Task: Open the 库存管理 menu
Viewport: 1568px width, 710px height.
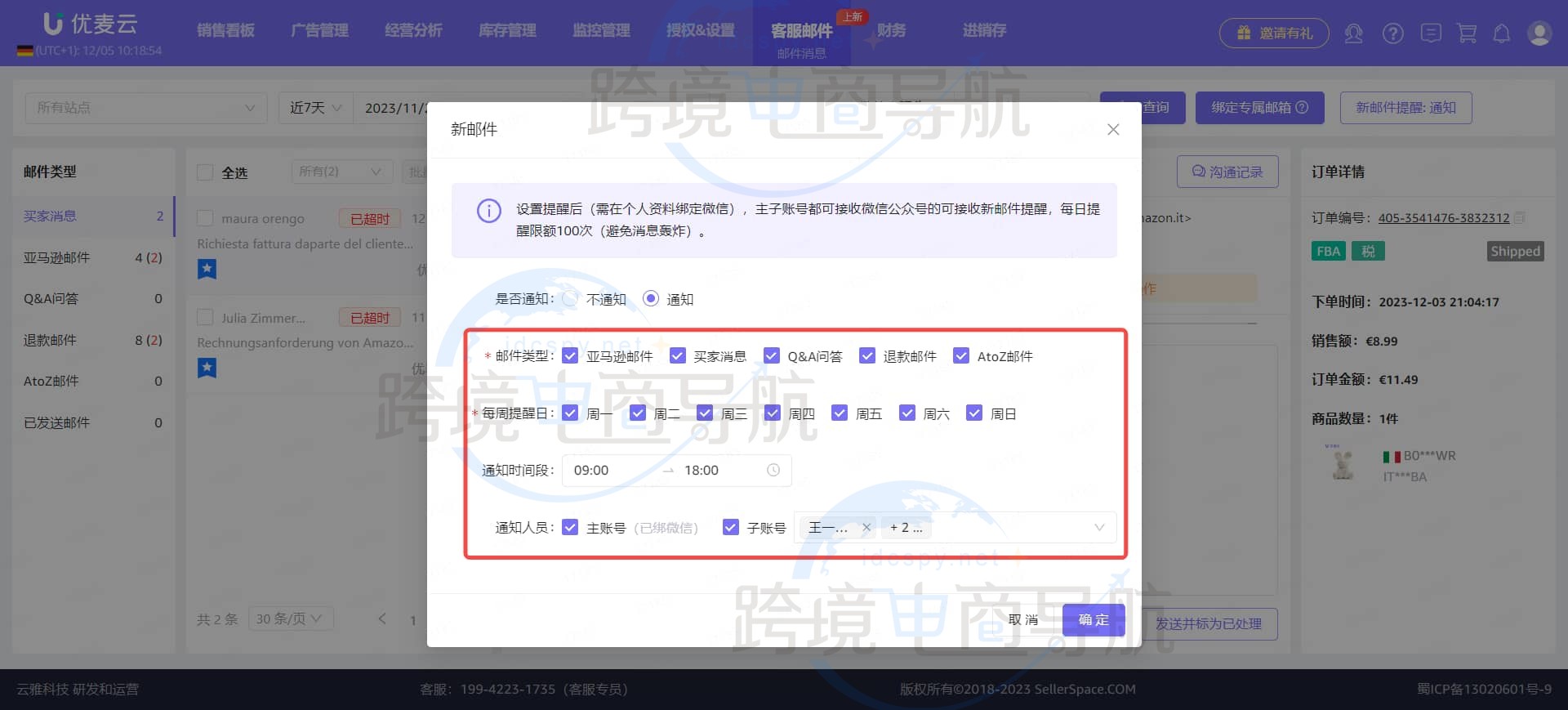Action: click(507, 30)
